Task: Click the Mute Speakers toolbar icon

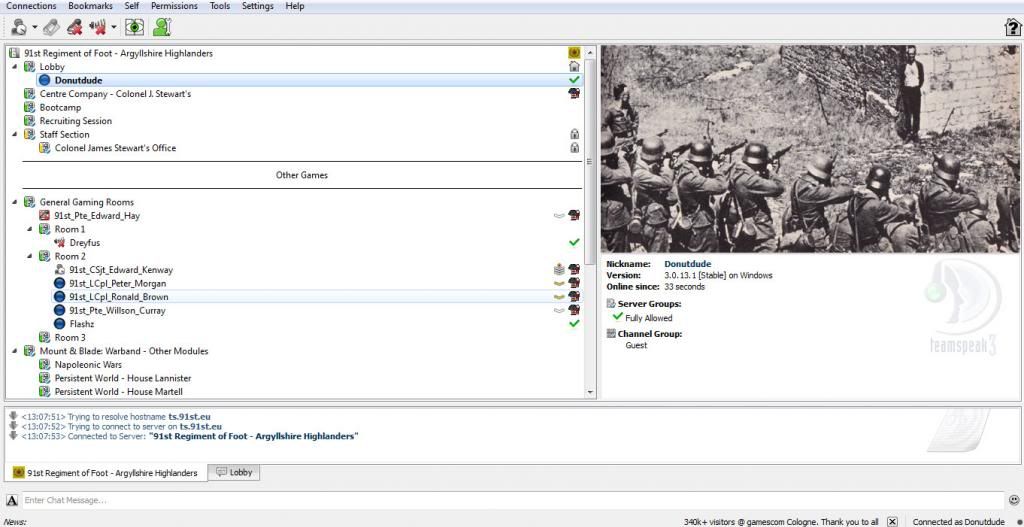Action: coord(98,27)
